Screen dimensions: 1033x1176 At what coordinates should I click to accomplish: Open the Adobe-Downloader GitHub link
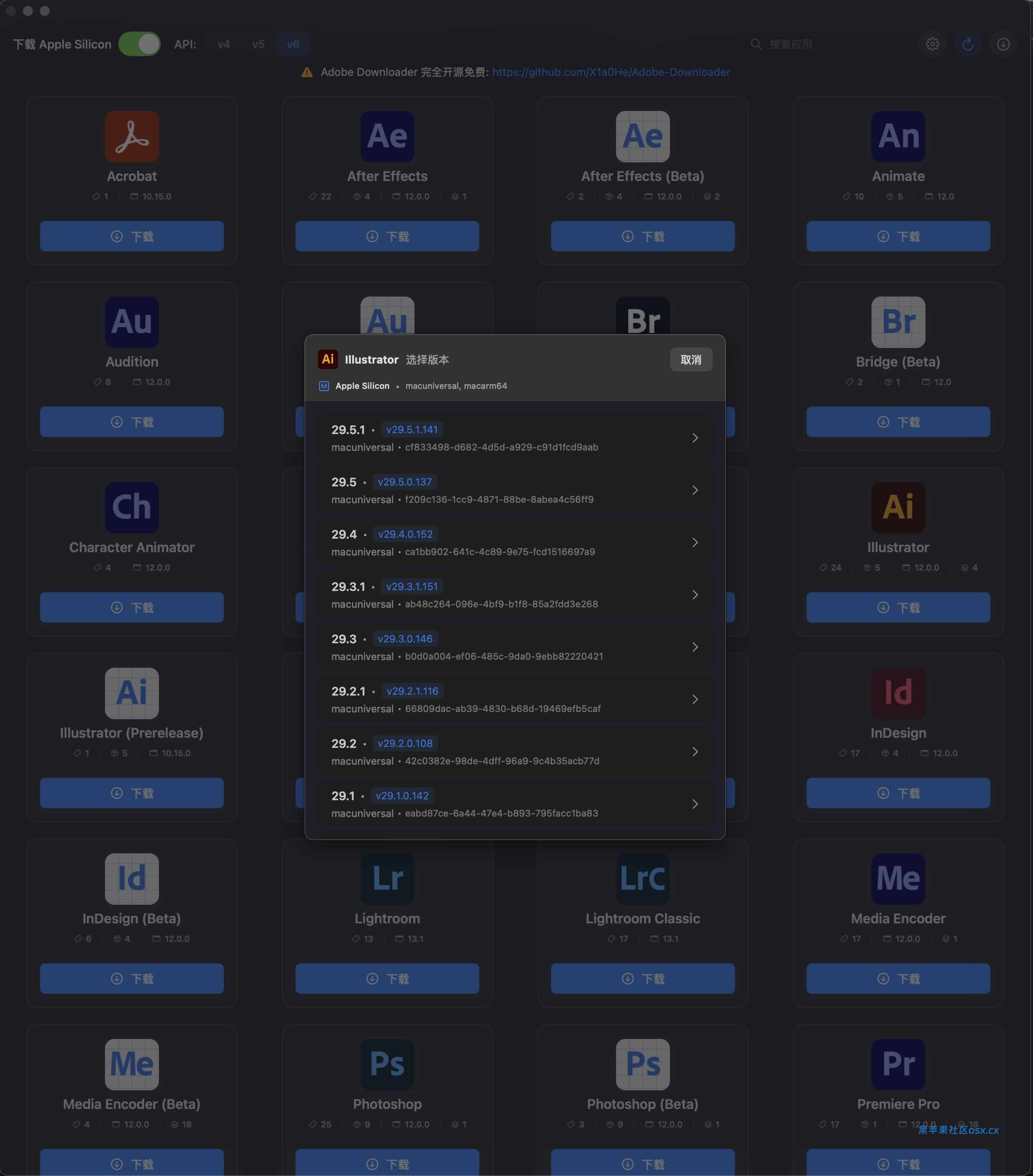(611, 72)
